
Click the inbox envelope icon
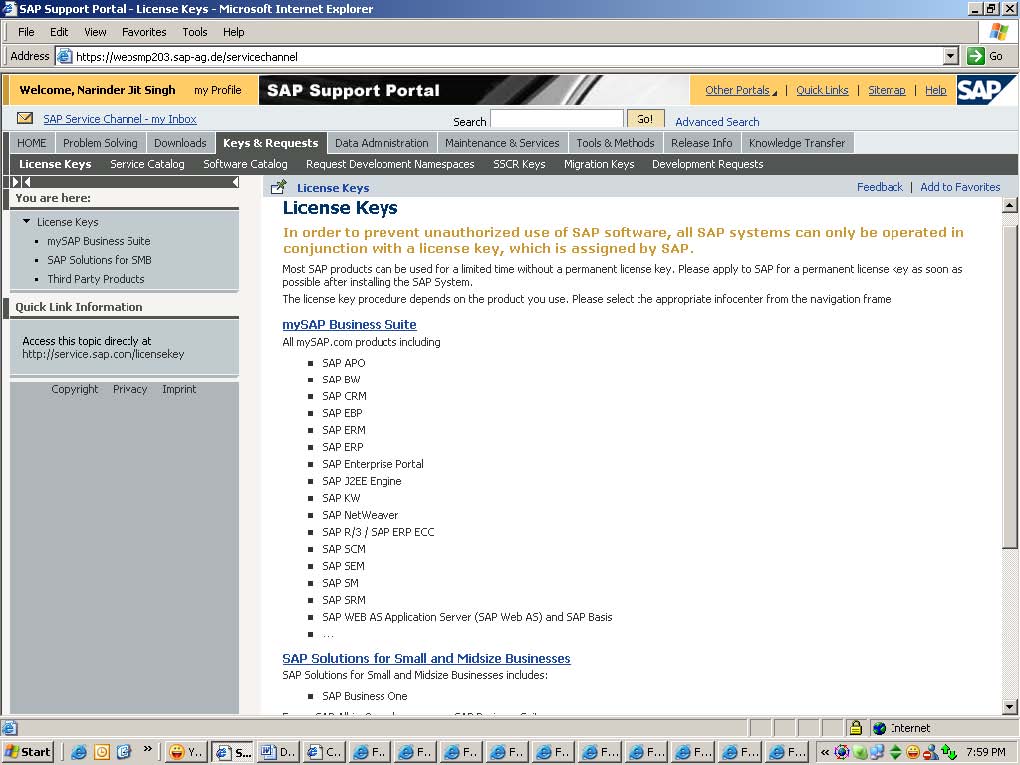(x=25, y=118)
